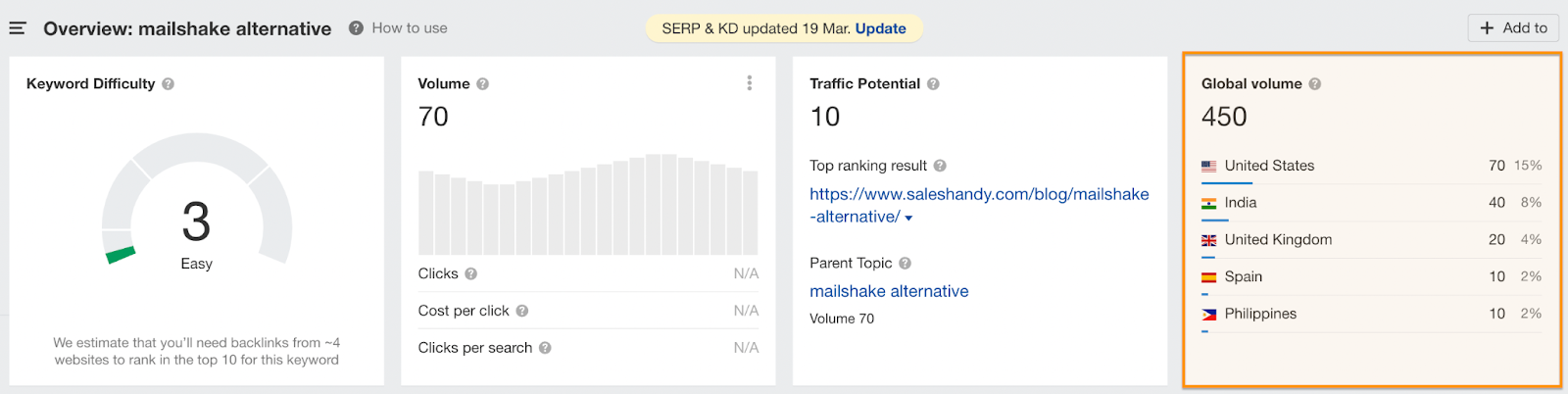Click the N/A value for Cost per click
Viewport: 1568px width, 394px height.
[x=746, y=311]
